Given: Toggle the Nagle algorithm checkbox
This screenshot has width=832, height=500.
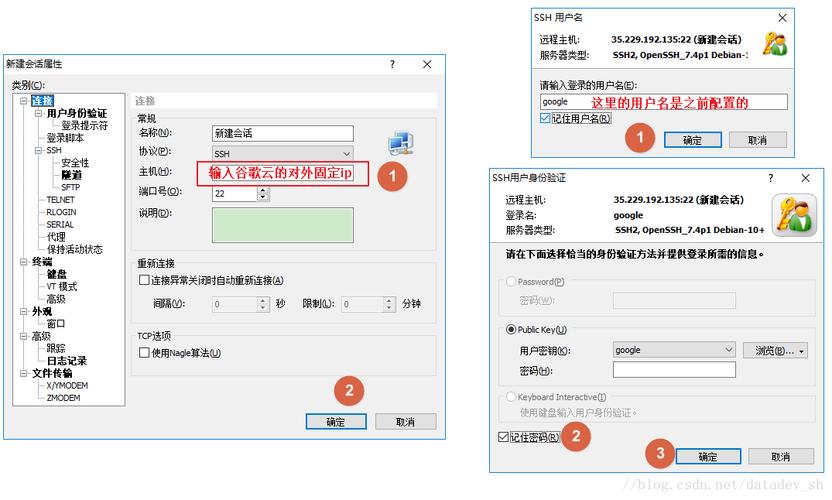Looking at the screenshot, I should pyautogui.click(x=144, y=352).
